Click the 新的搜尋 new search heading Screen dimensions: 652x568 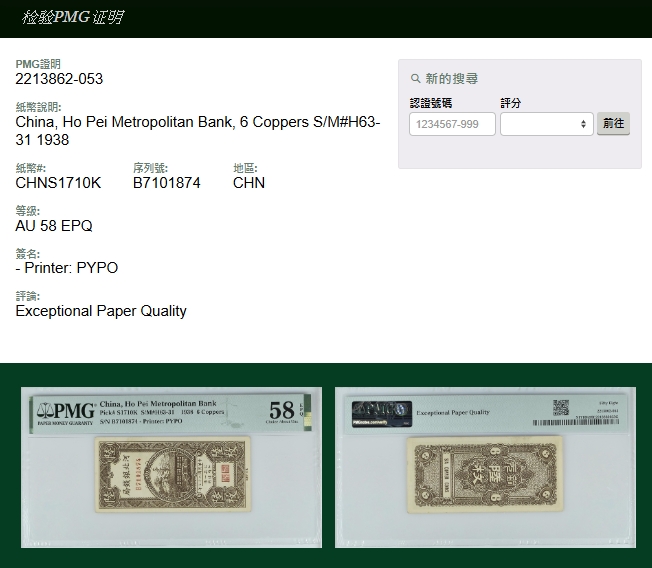[452, 79]
